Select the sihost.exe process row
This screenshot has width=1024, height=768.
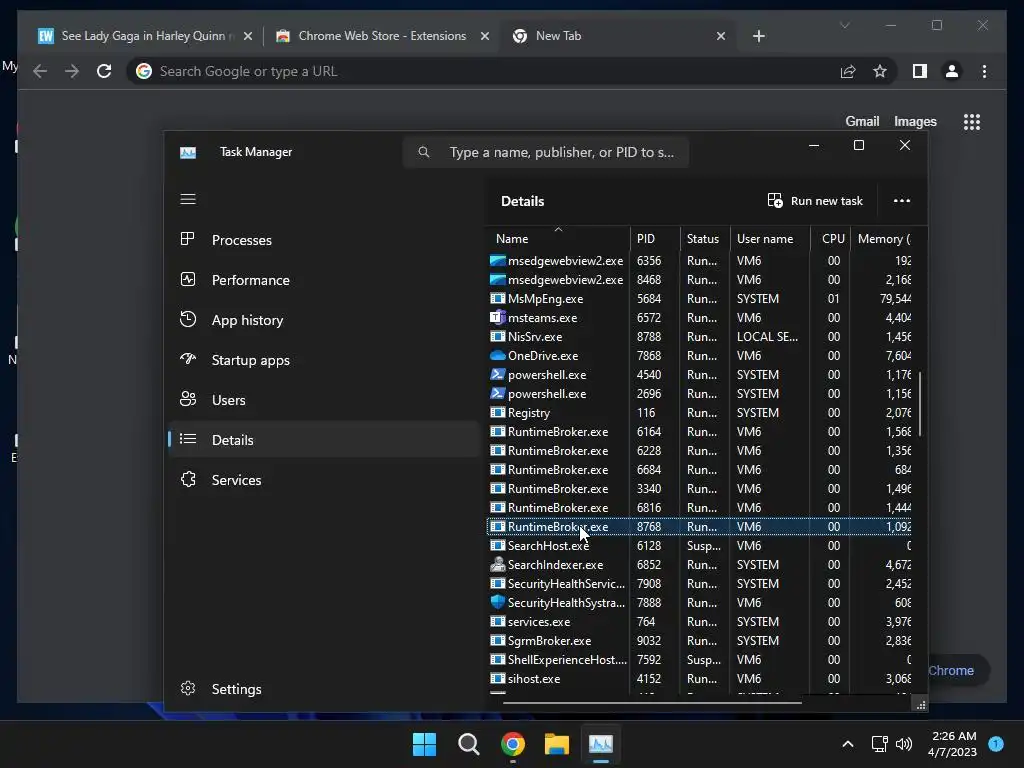tap(700, 679)
